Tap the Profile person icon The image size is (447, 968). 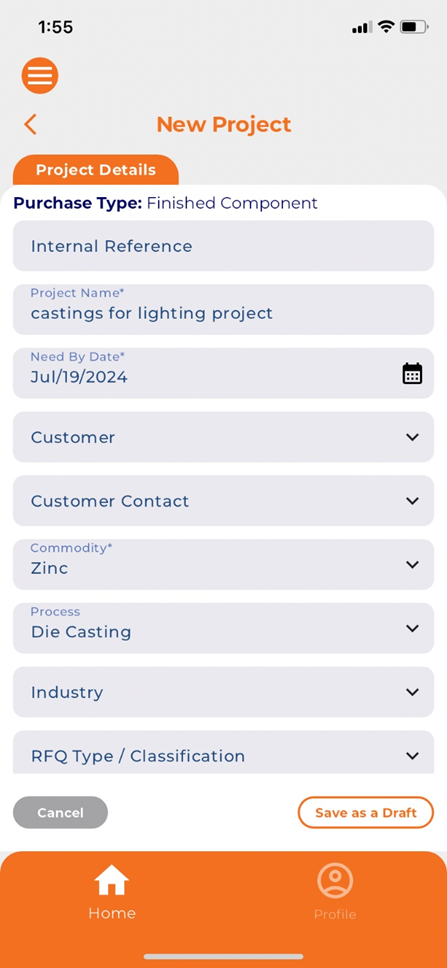[335, 880]
